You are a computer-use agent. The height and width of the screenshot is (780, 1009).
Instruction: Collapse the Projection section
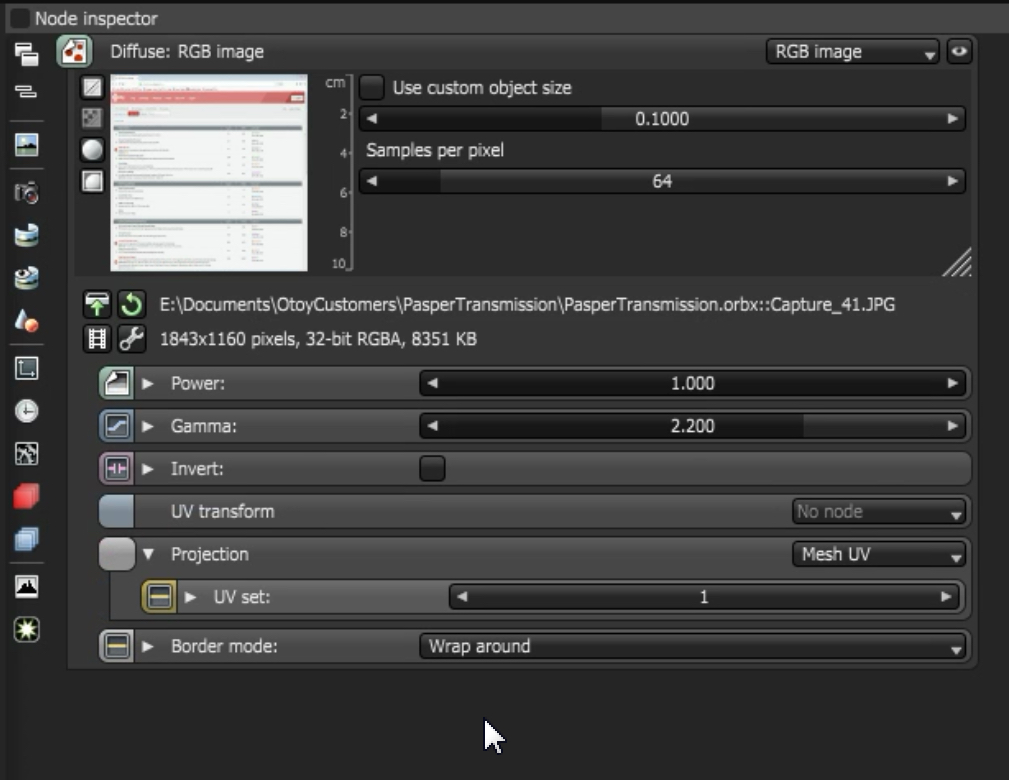click(148, 554)
